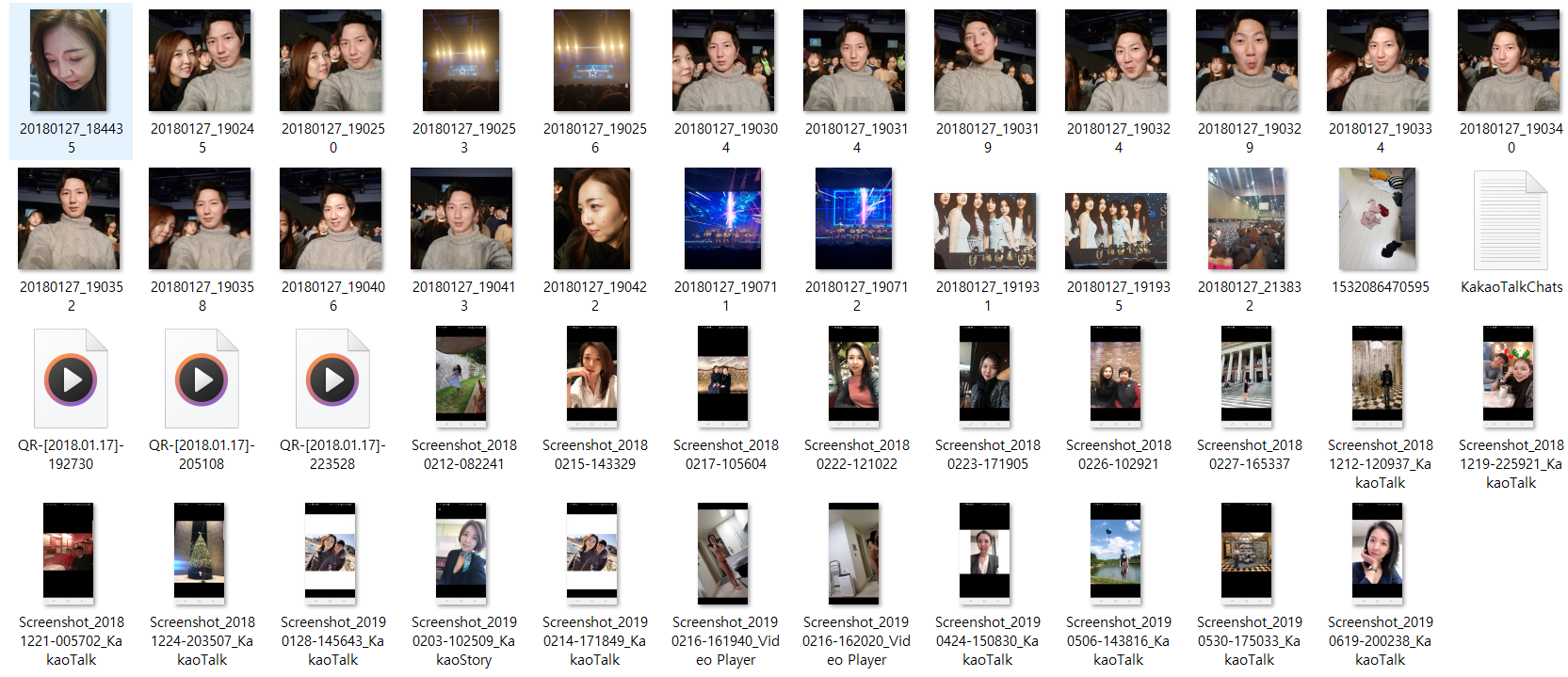This screenshot has height=677, width=1568.
Task: Click the file name 20180127_190422
Action: (x=594, y=297)
